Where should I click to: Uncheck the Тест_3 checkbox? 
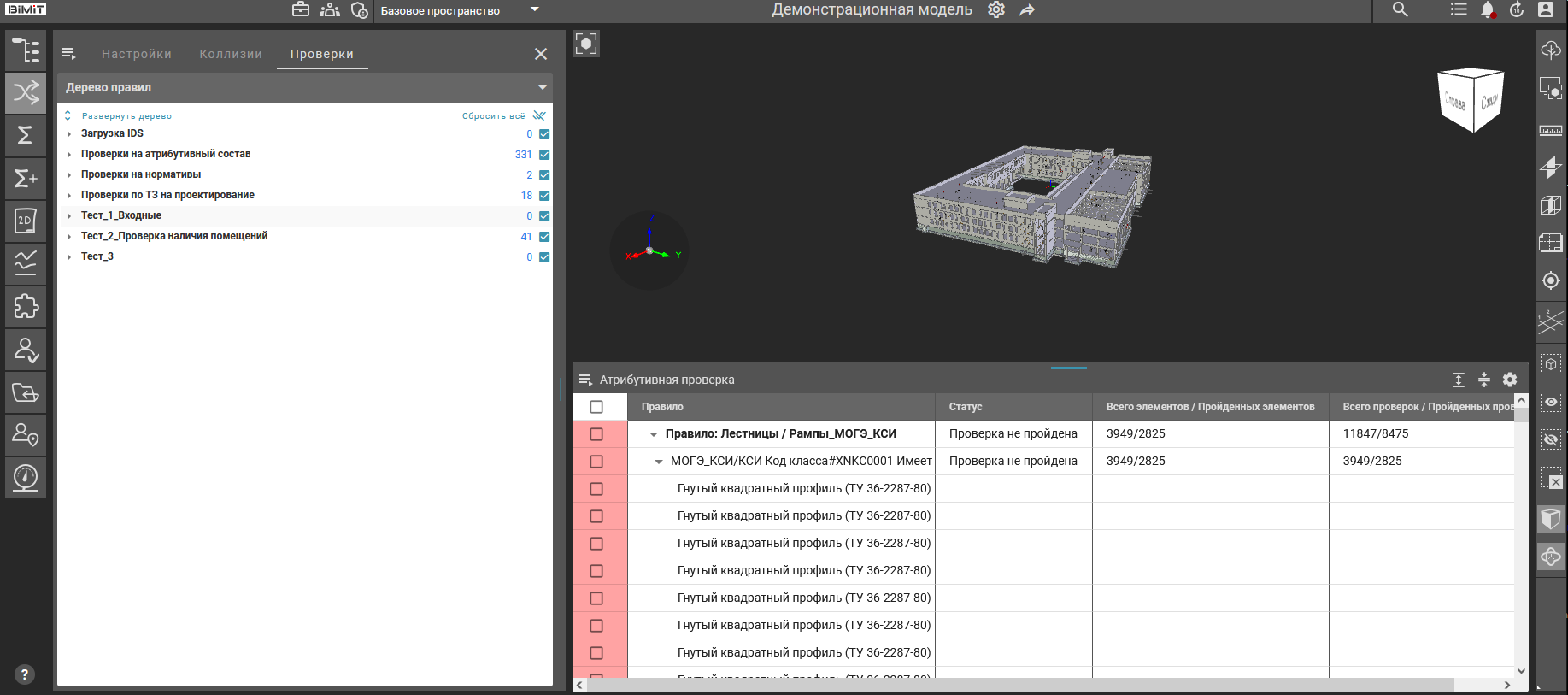pyautogui.click(x=544, y=257)
